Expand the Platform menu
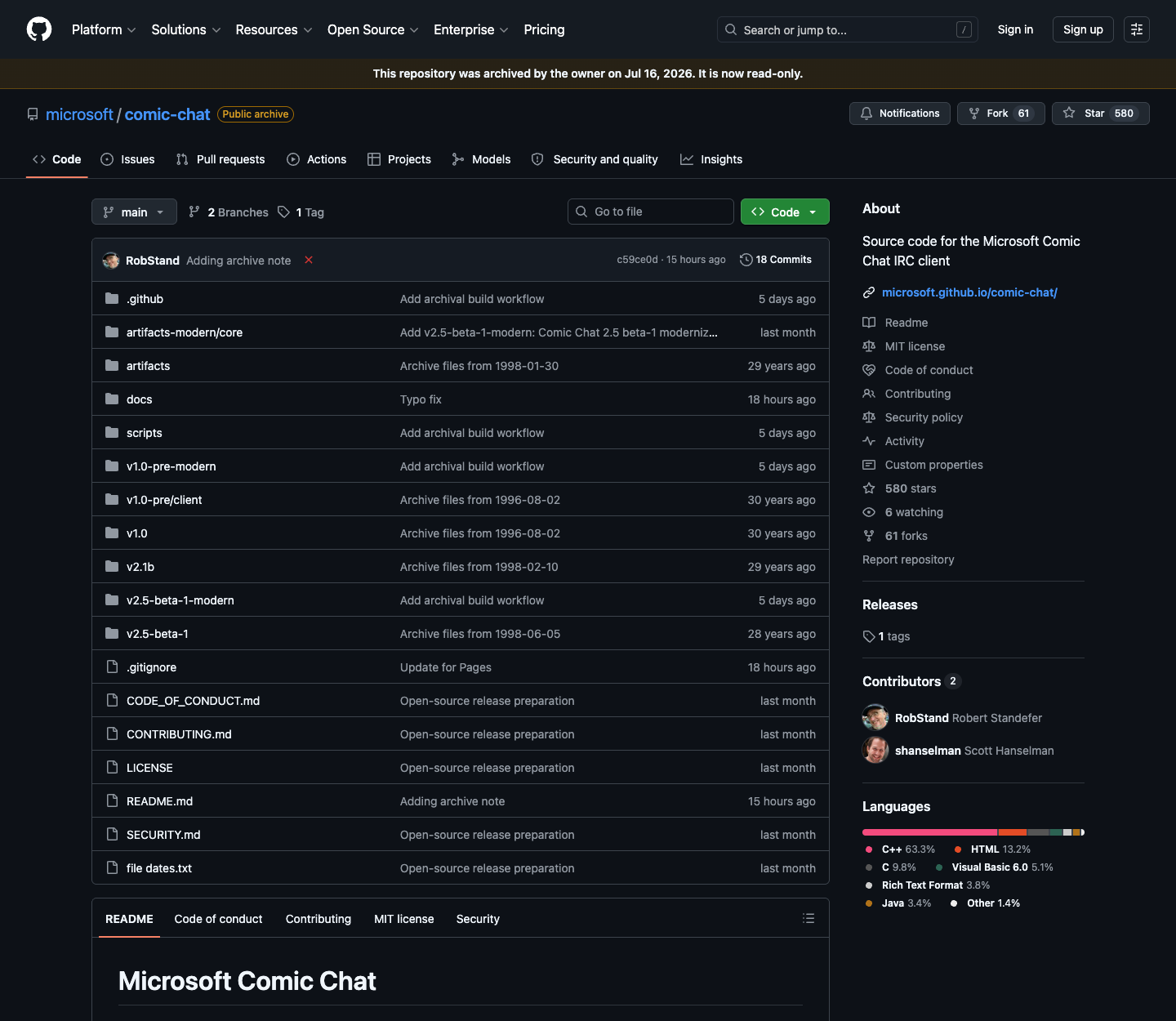This screenshot has height=1021, width=1176. pos(104,29)
